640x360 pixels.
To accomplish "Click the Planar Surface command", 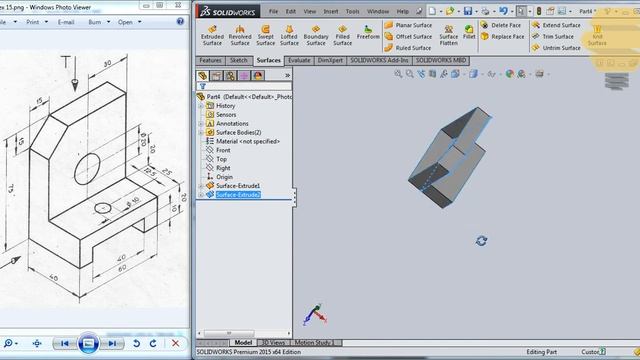I will 408,25.
